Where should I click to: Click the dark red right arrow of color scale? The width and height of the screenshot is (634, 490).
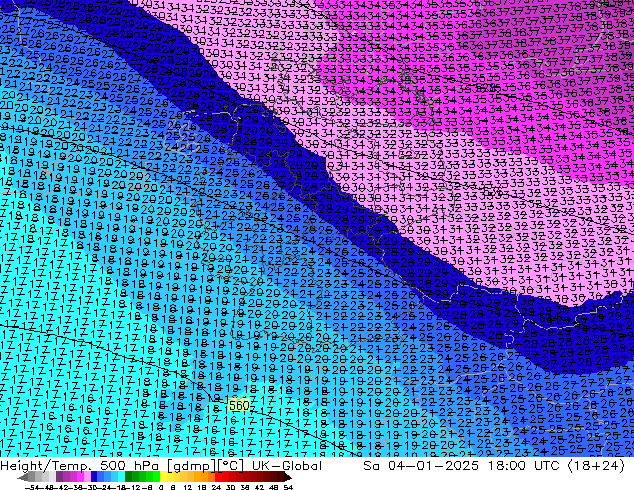(x=287, y=477)
